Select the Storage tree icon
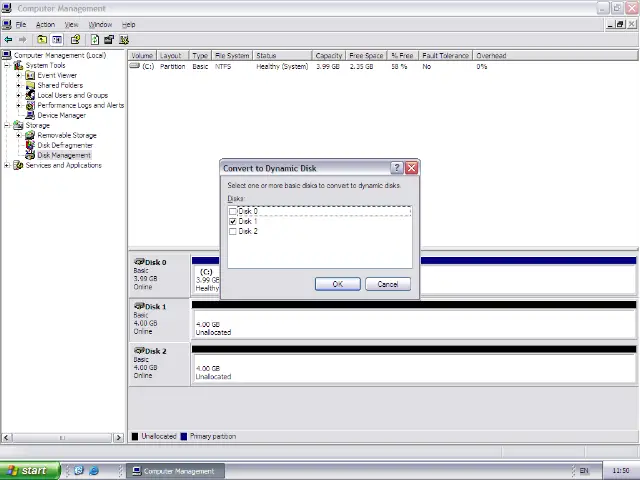Viewport: 640px width, 480px height. [18, 125]
